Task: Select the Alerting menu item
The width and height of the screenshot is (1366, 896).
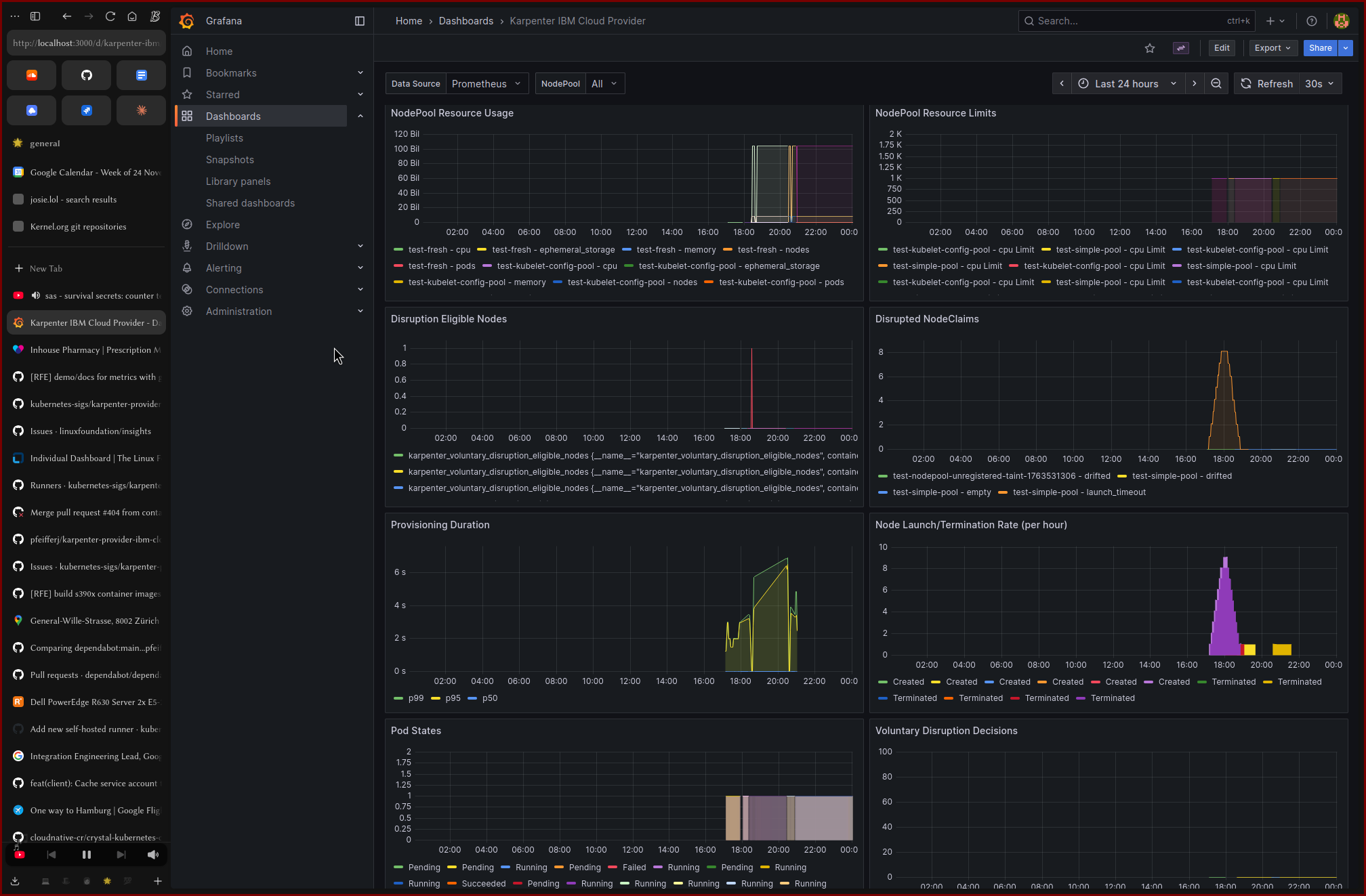Action: click(x=224, y=268)
